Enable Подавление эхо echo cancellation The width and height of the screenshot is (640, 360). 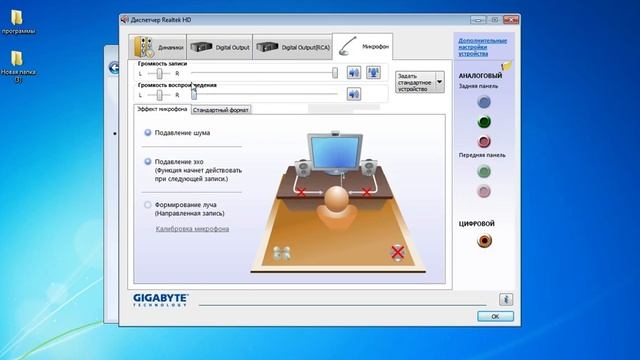[x=148, y=162]
